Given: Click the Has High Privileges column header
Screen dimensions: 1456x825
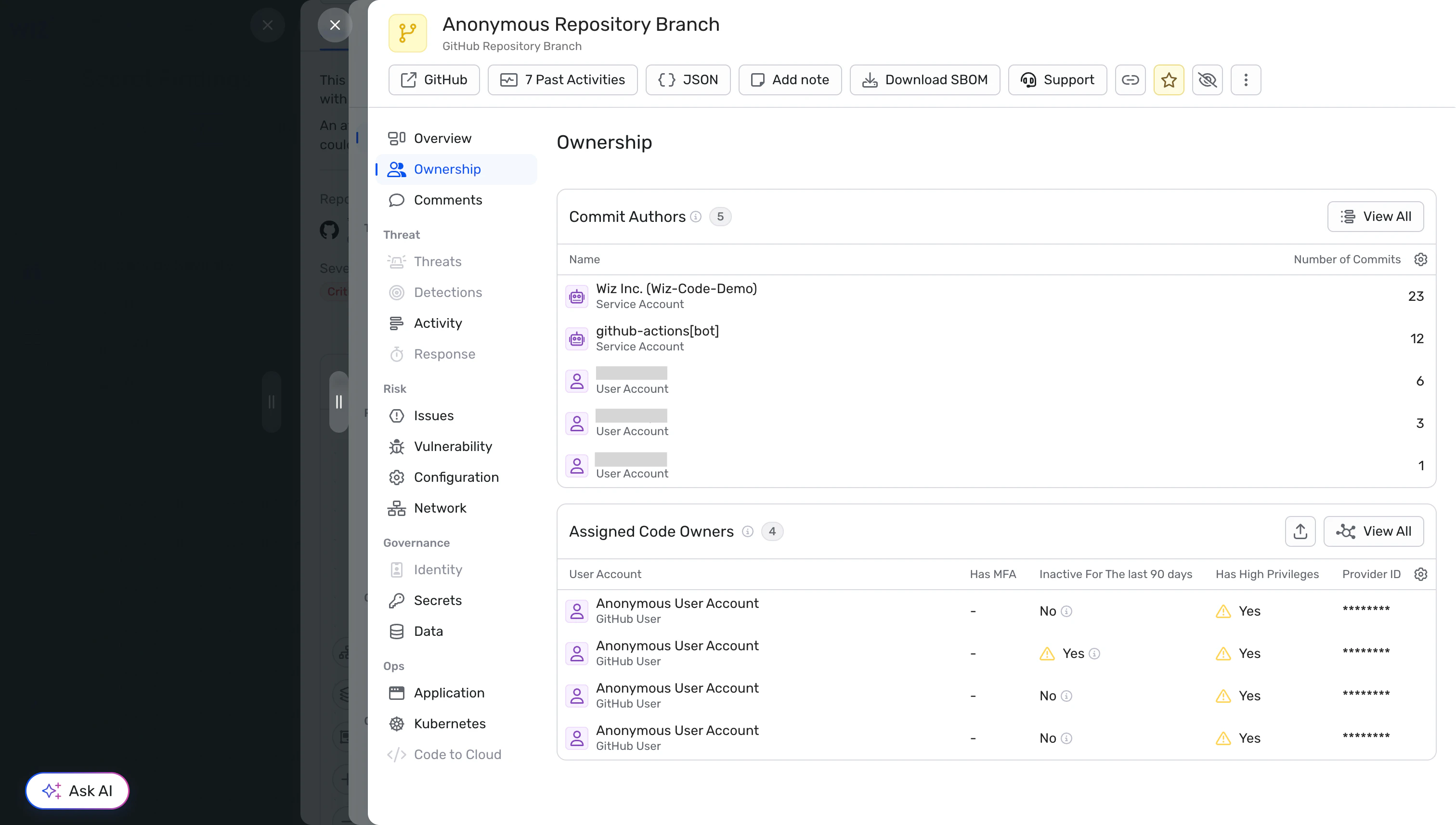Looking at the screenshot, I should click(1267, 575).
